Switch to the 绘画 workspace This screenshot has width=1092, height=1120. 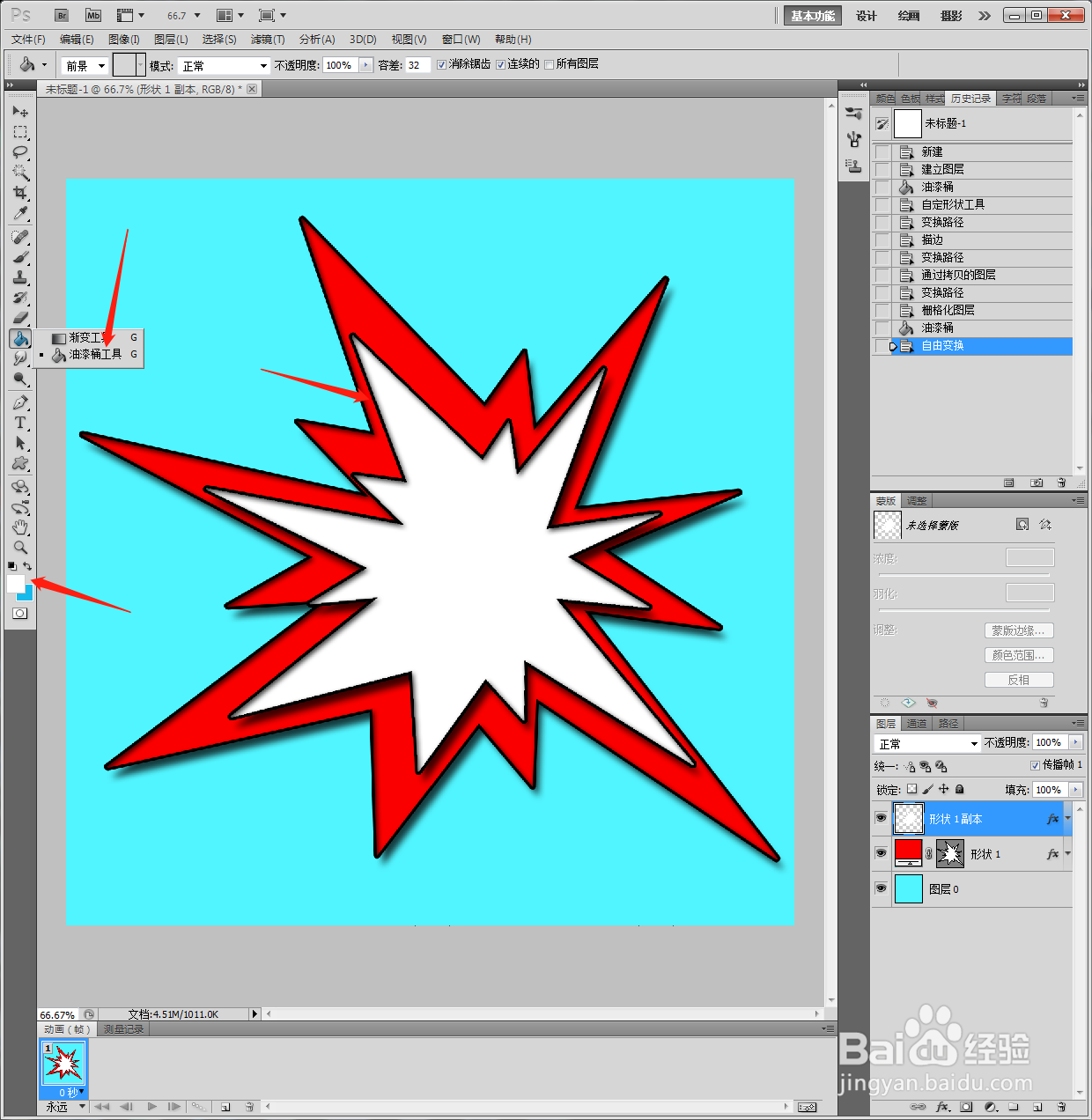tap(909, 16)
